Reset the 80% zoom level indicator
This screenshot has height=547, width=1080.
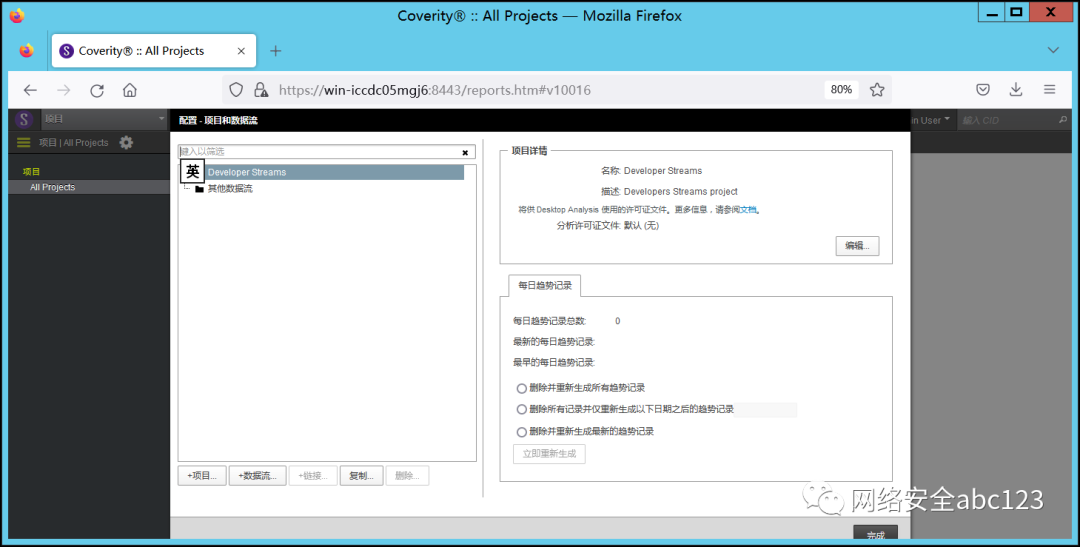[x=841, y=90]
